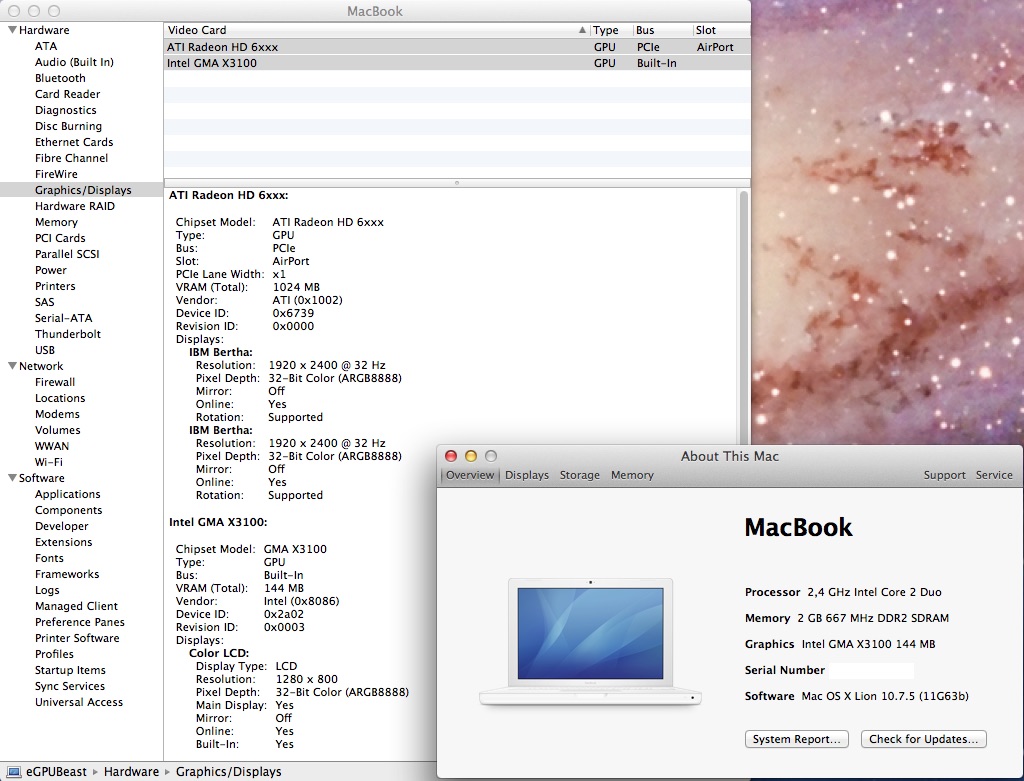Select Printer Software entry
Viewport: 1024px width, 781px height.
click(77, 638)
